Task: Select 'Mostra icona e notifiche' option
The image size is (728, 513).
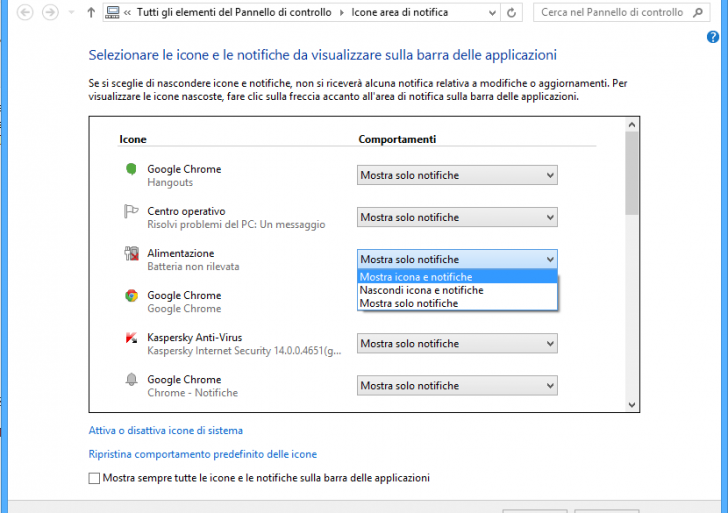Action: 457,277
